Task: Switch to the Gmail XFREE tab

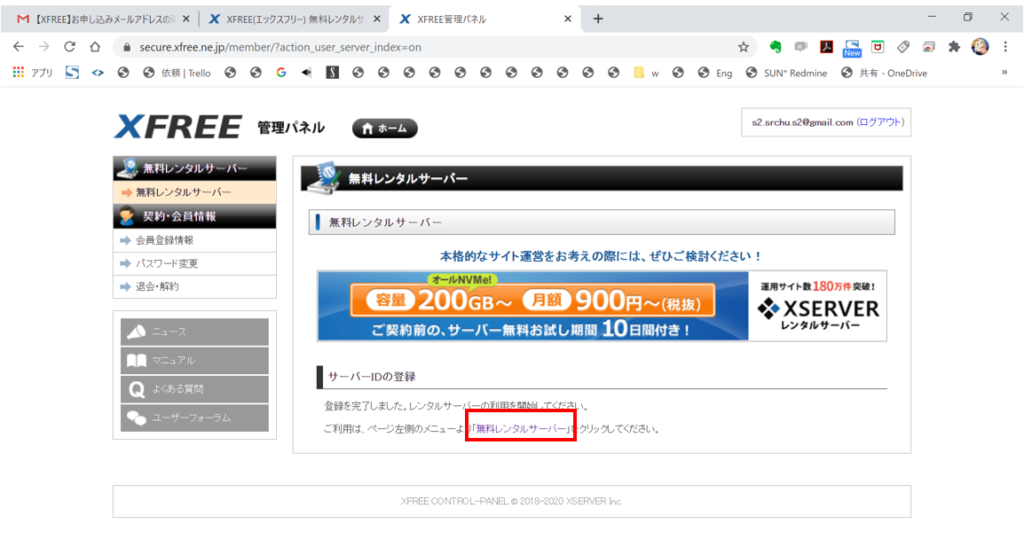Action: pos(98,18)
